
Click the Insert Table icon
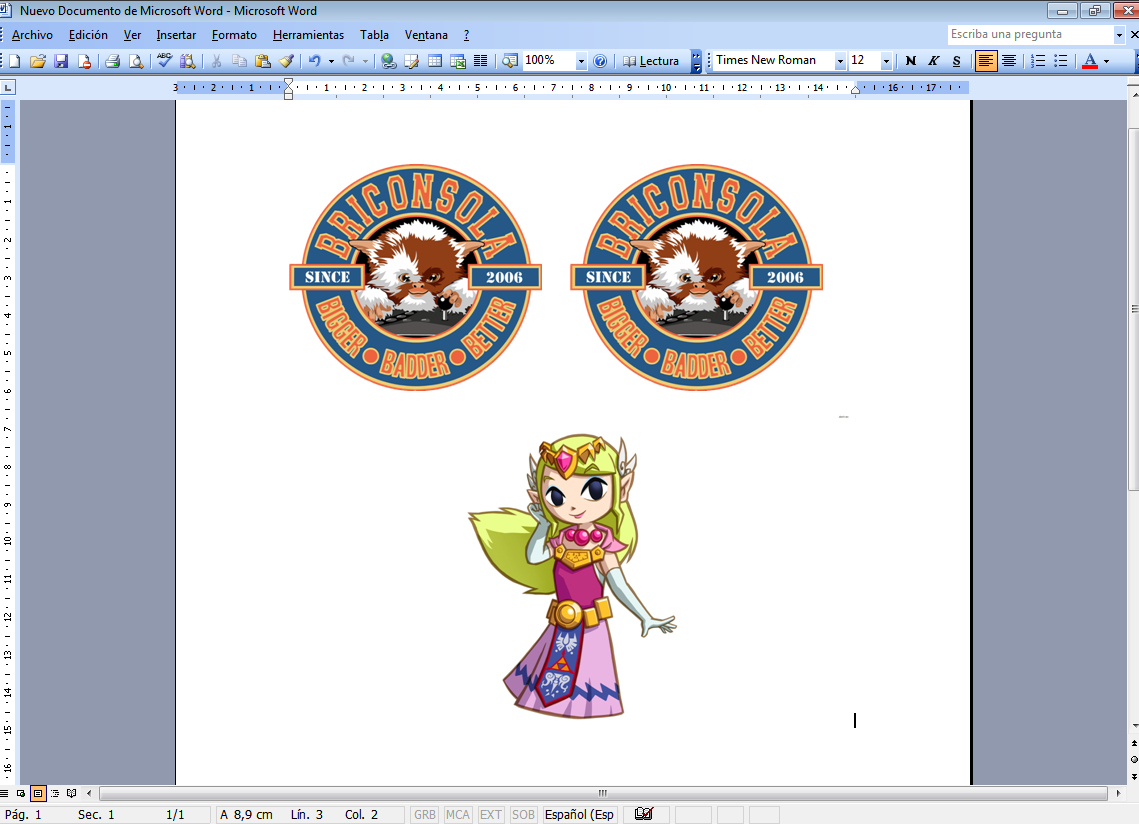pyautogui.click(x=434, y=61)
